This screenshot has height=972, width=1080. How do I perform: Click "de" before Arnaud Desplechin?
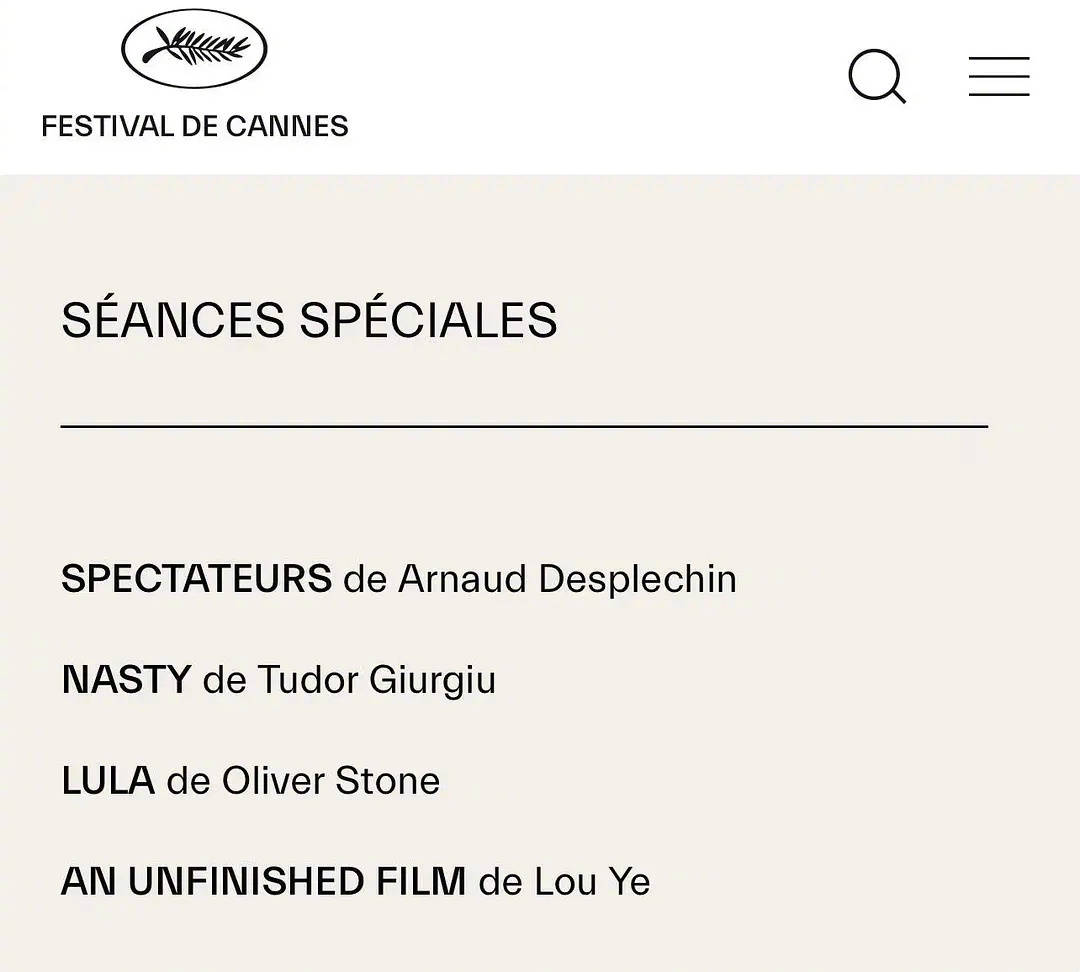365,579
